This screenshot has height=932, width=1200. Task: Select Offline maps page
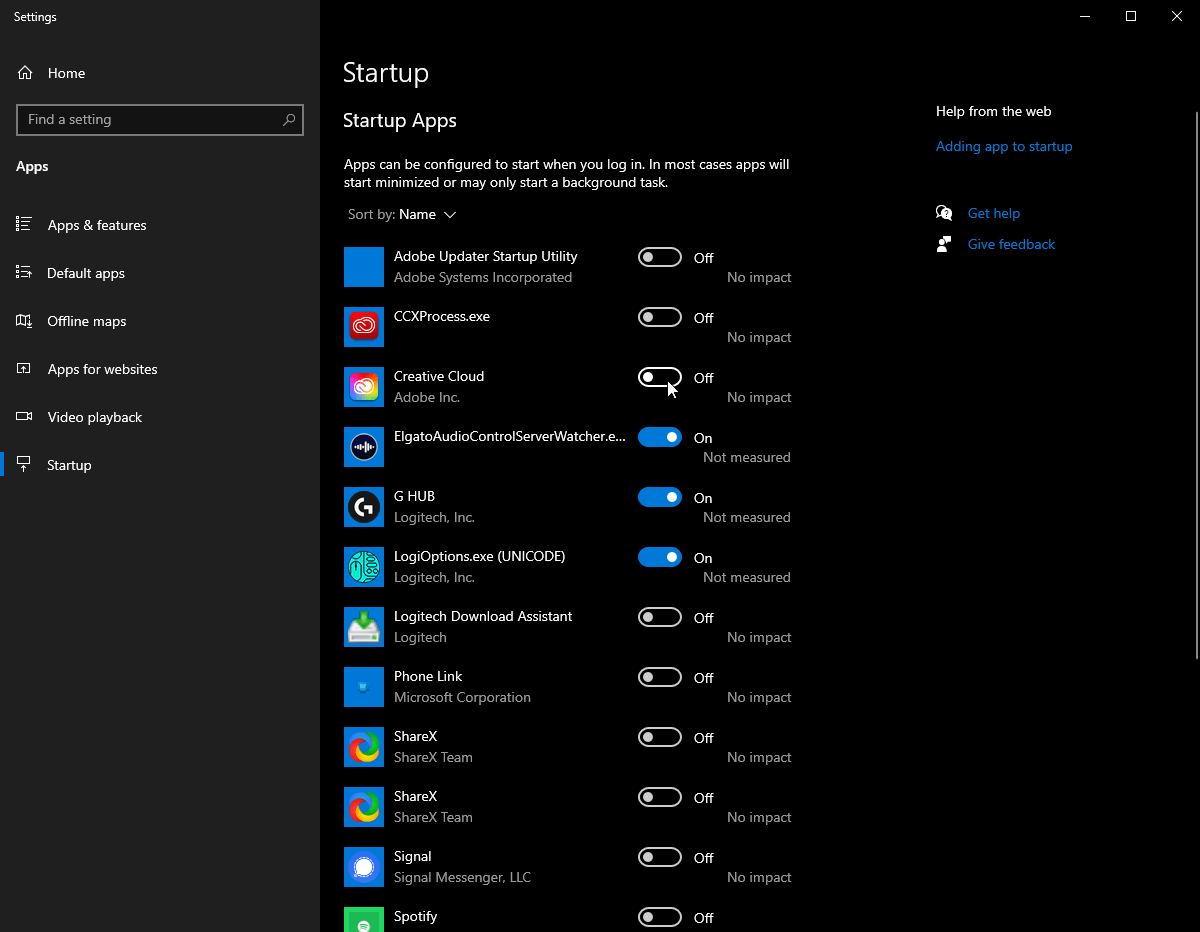pos(160,321)
